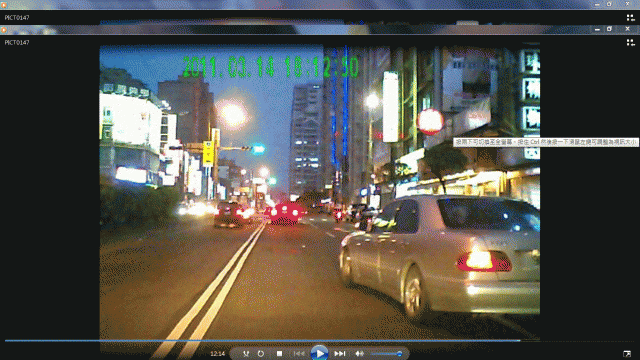Minimize the back player window

pos(597,4)
